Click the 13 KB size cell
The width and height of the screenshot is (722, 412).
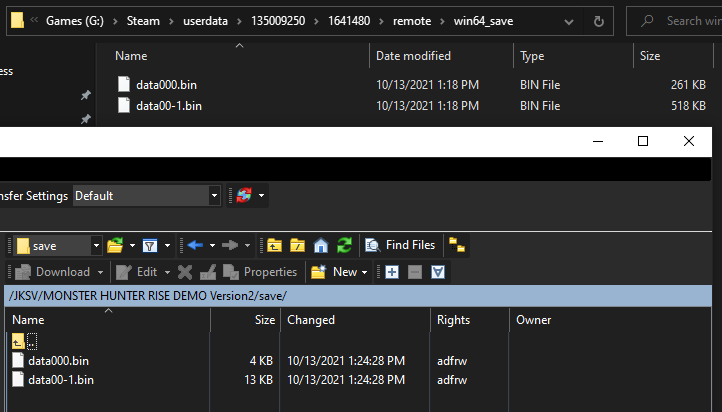click(258, 380)
